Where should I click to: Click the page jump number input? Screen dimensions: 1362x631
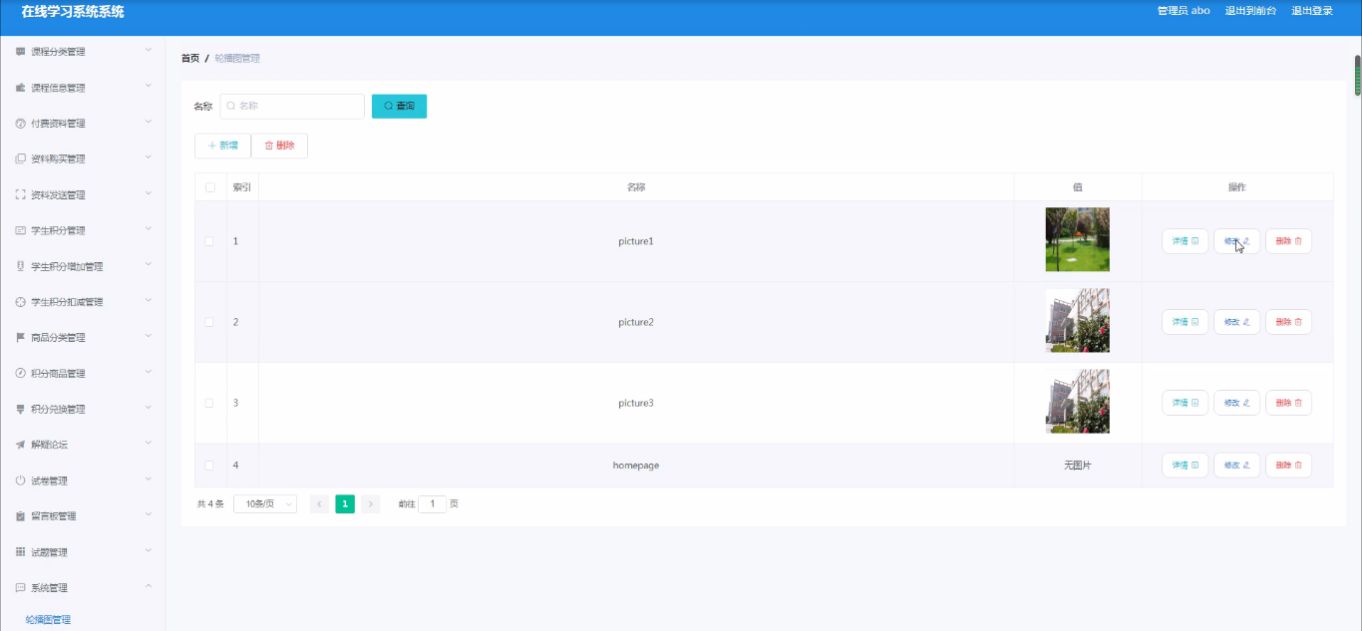[432, 504]
